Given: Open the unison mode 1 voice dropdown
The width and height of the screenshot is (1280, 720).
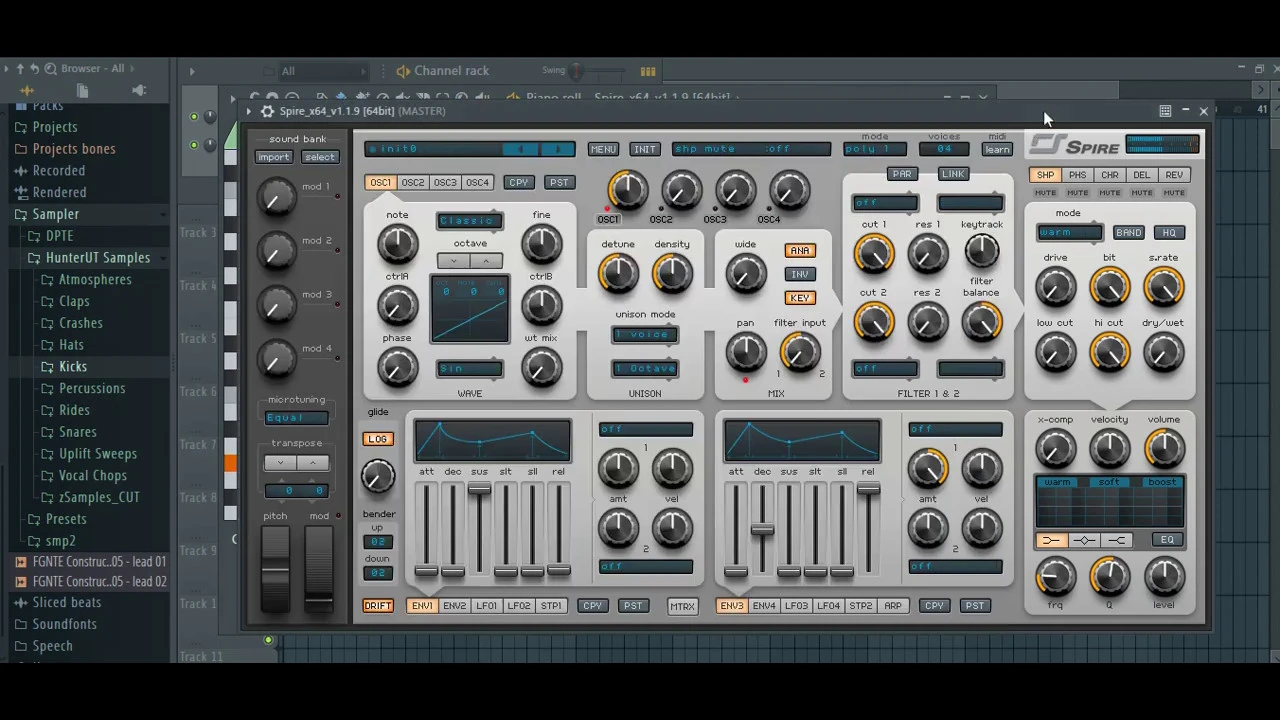Looking at the screenshot, I should (645, 335).
